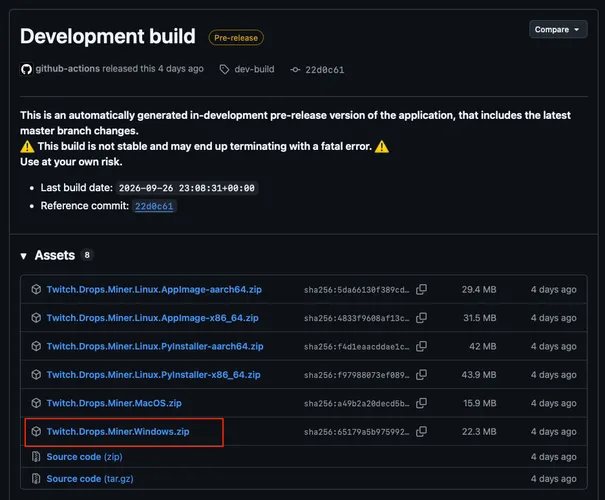Download Source code (zip)

coord(84,457)
